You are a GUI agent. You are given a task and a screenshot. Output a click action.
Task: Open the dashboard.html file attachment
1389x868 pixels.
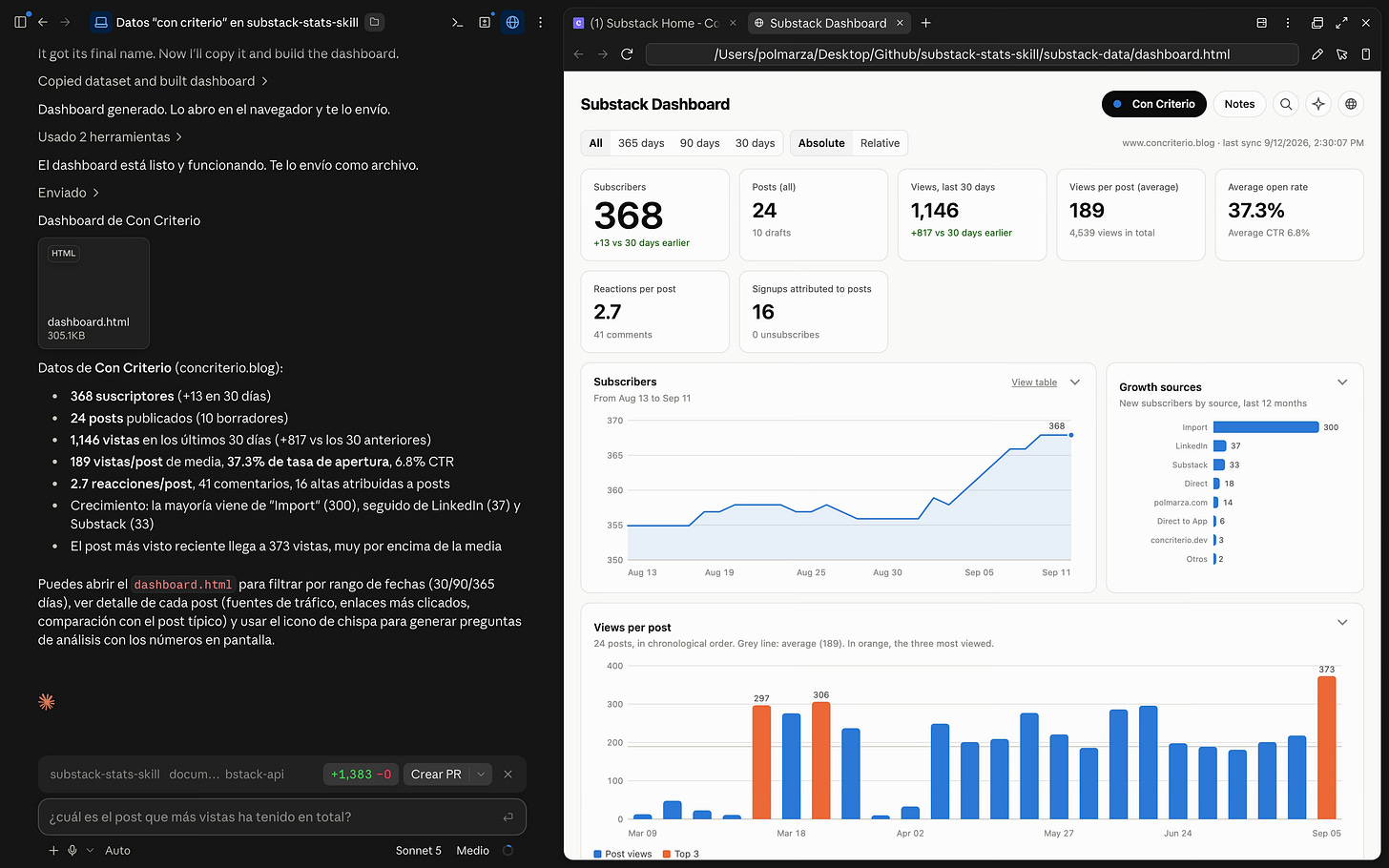93,293
